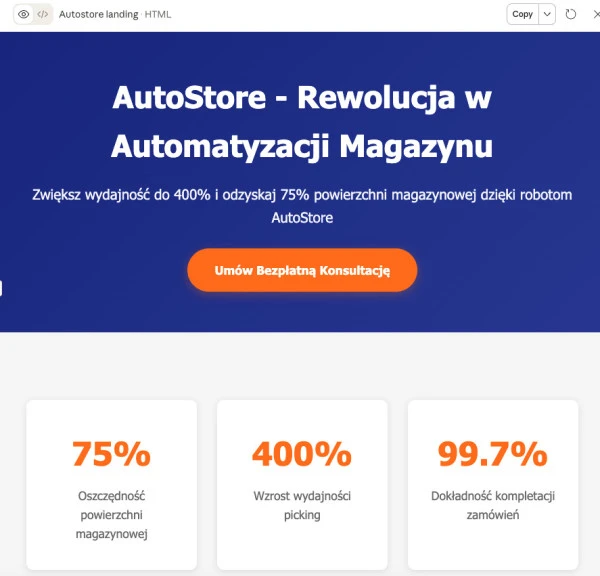Click the 'AutoStore - Rewolucja w' heading line
The width and height of the screenshot is (600, 576).
[302, 97]
